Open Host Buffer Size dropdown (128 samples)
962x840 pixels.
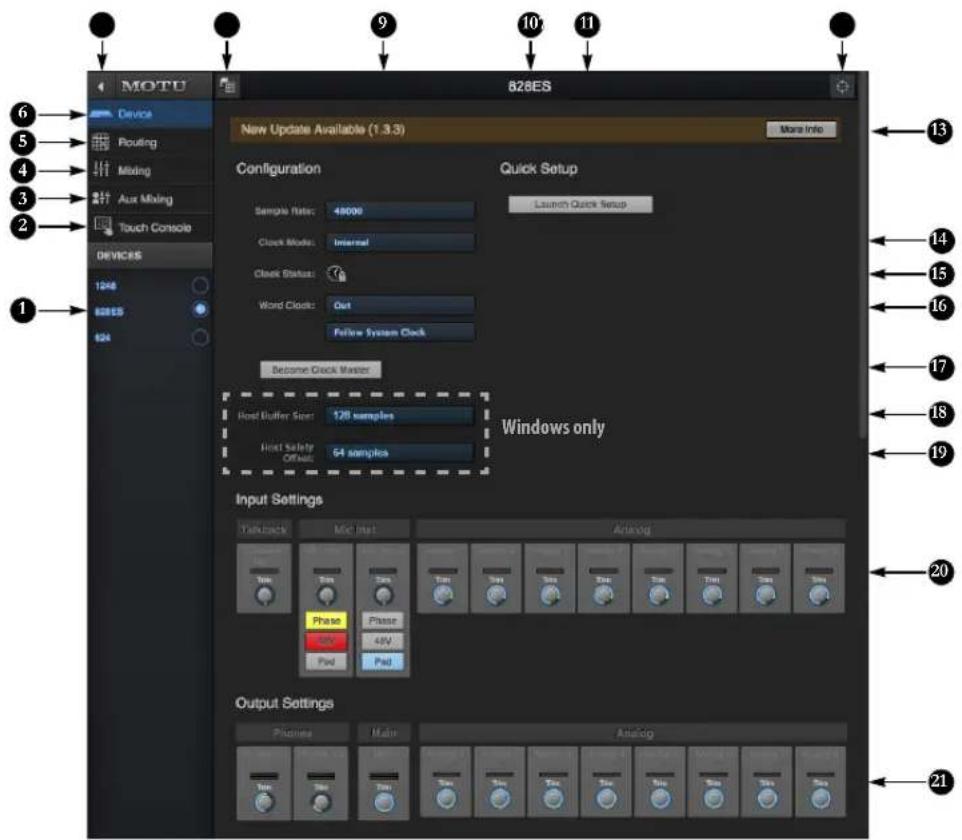pyautogui.click(x=399, y=415)
